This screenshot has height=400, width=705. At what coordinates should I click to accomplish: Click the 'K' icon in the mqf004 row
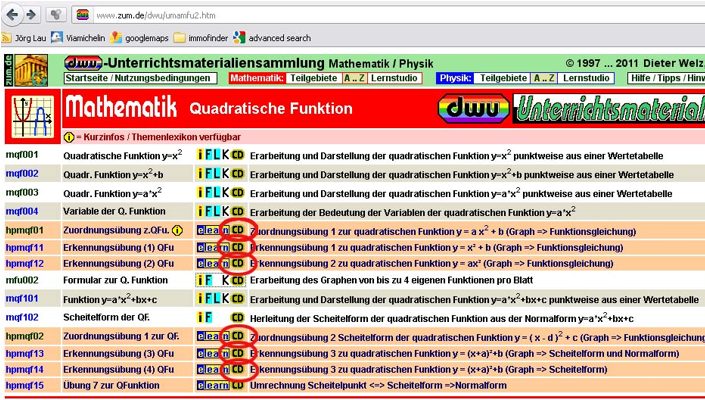pos(227,211)
